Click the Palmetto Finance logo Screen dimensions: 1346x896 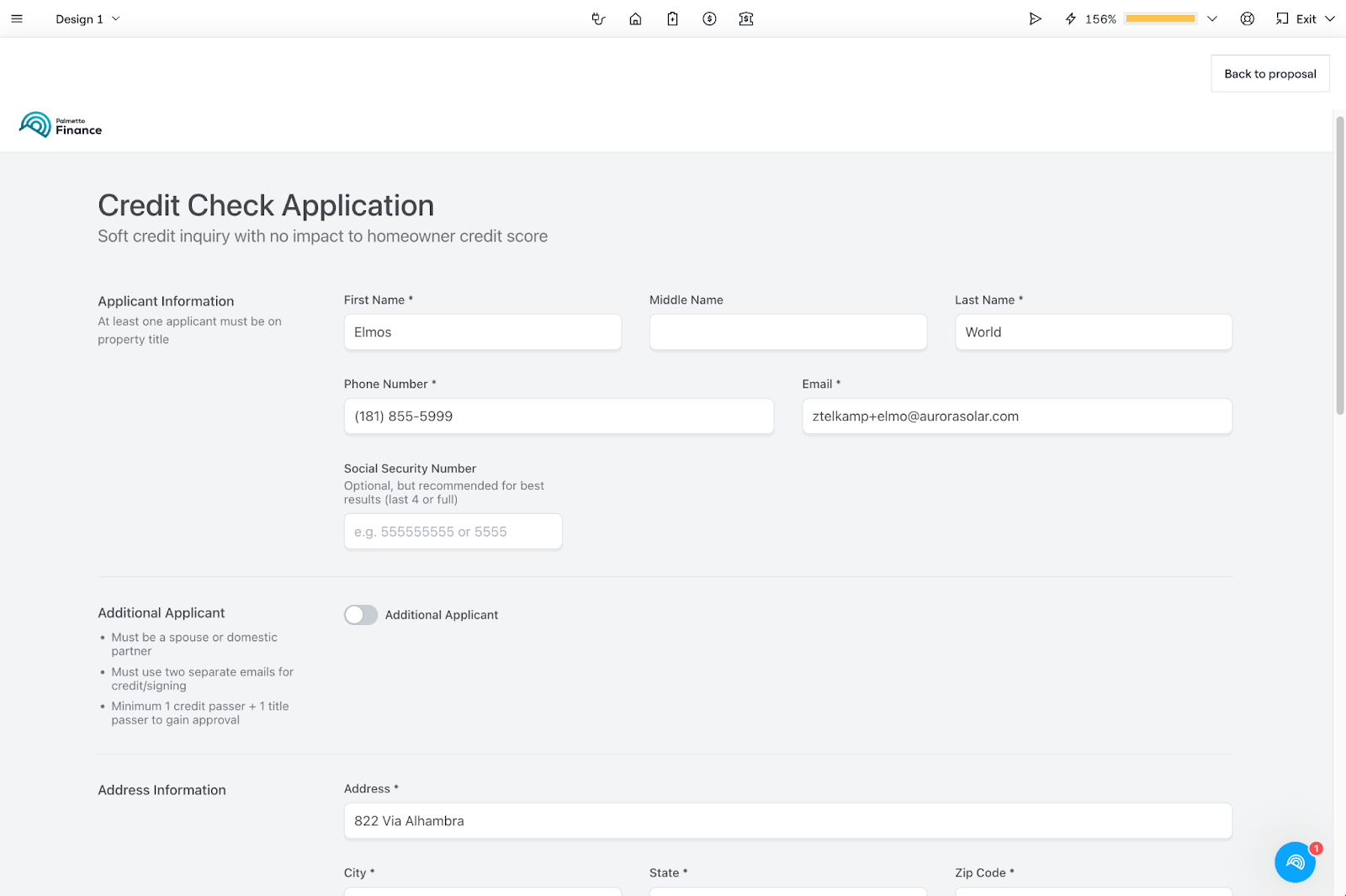pyautogui.click(x=61, y=125)
